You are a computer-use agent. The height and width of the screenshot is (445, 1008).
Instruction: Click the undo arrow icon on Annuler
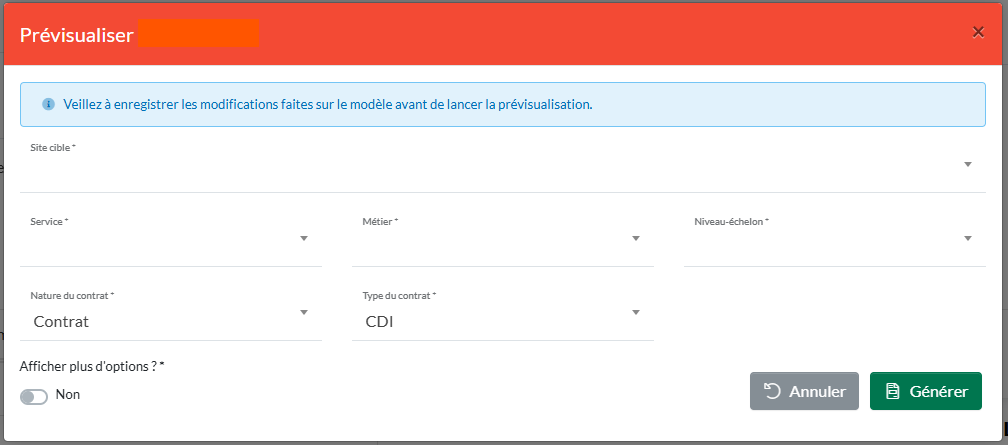coord(773,391)
